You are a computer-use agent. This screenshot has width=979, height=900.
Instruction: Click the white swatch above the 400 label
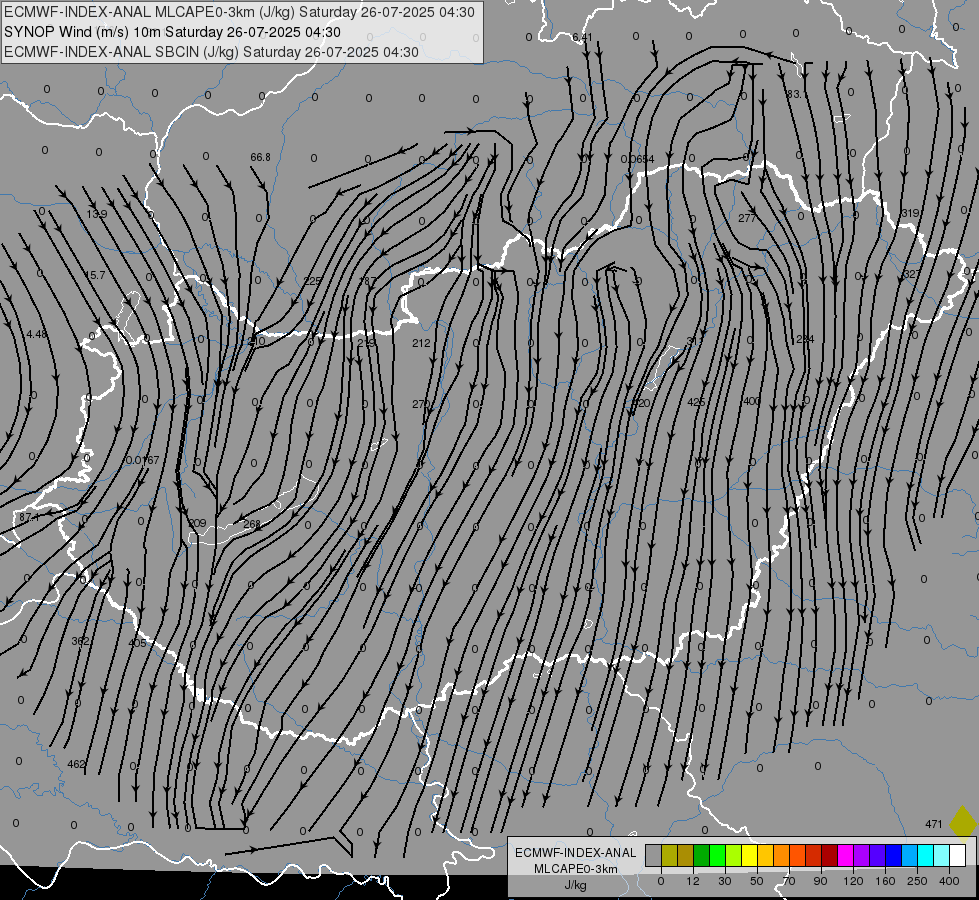pyautogui.click(x=957, y=855)
